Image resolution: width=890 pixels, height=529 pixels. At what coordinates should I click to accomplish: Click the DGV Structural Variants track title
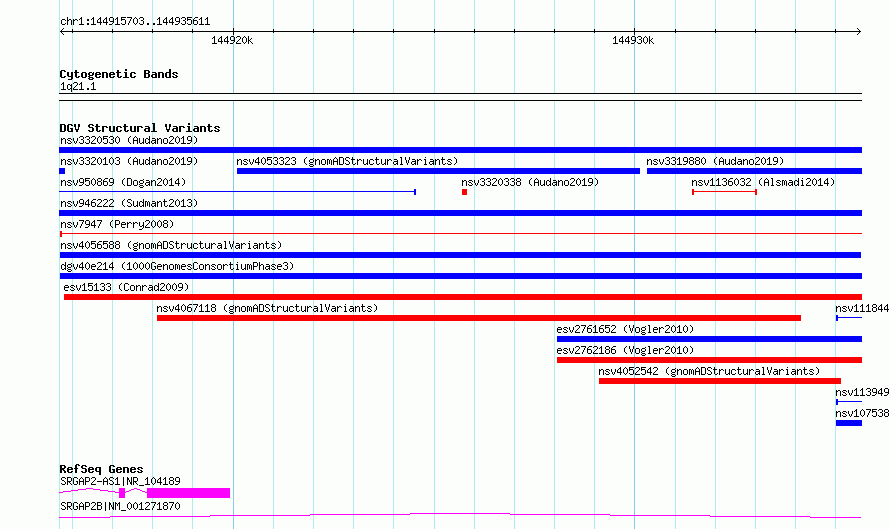140,128
